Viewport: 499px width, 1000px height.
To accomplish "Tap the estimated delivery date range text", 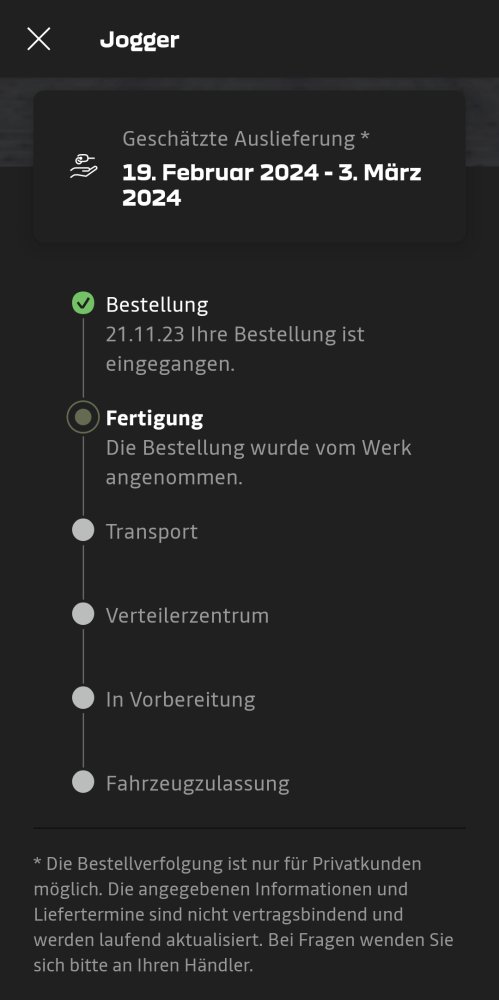I will click(272, 185).
